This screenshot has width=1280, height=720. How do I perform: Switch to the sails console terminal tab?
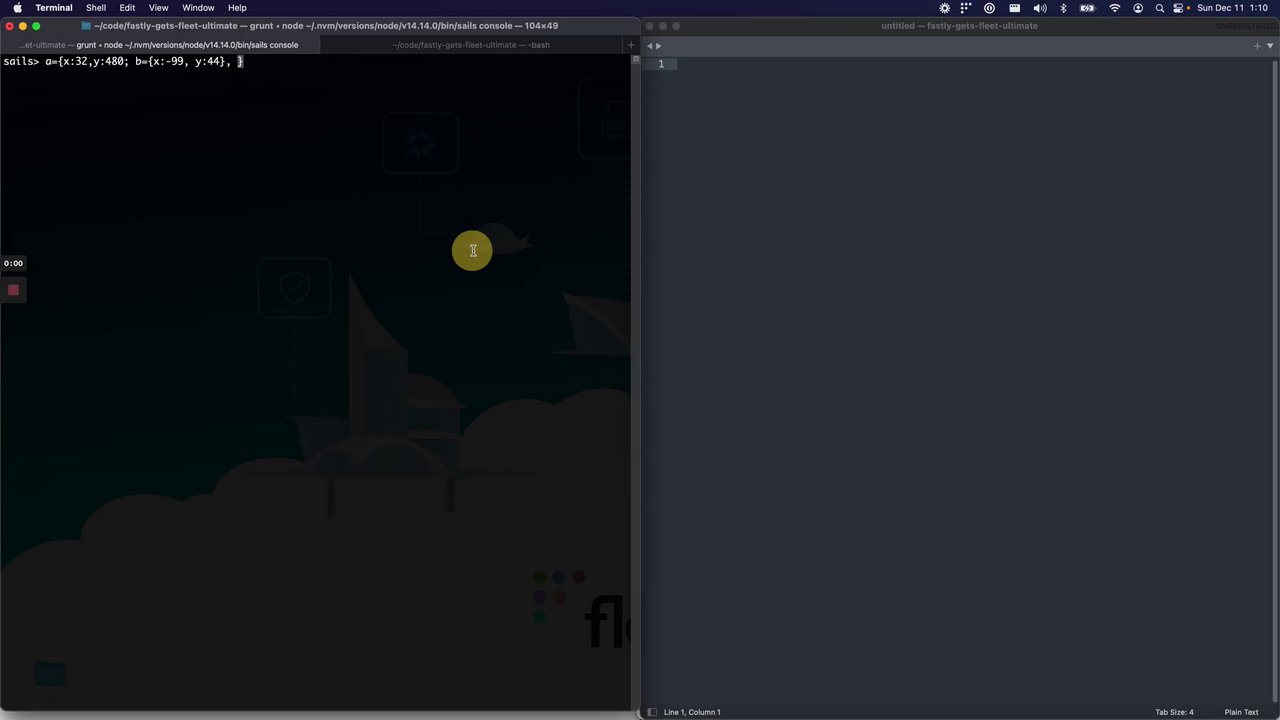(160, 45)
